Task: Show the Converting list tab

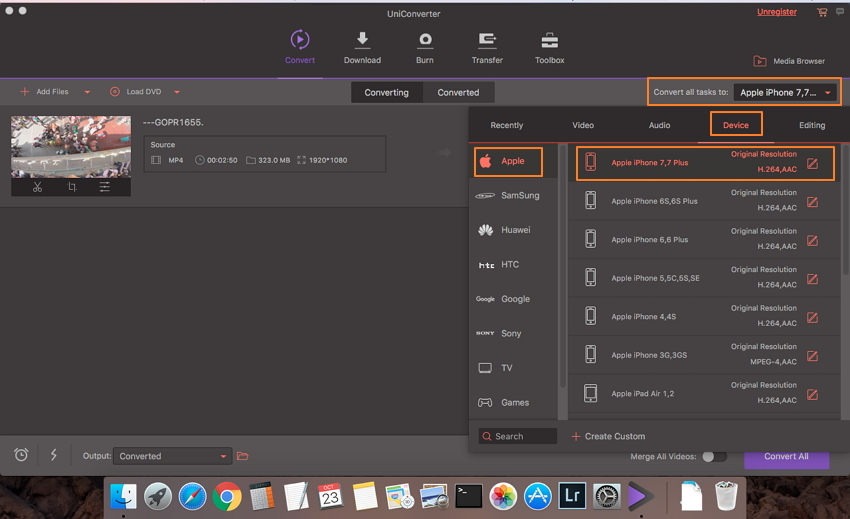Action: pos(387,93)
